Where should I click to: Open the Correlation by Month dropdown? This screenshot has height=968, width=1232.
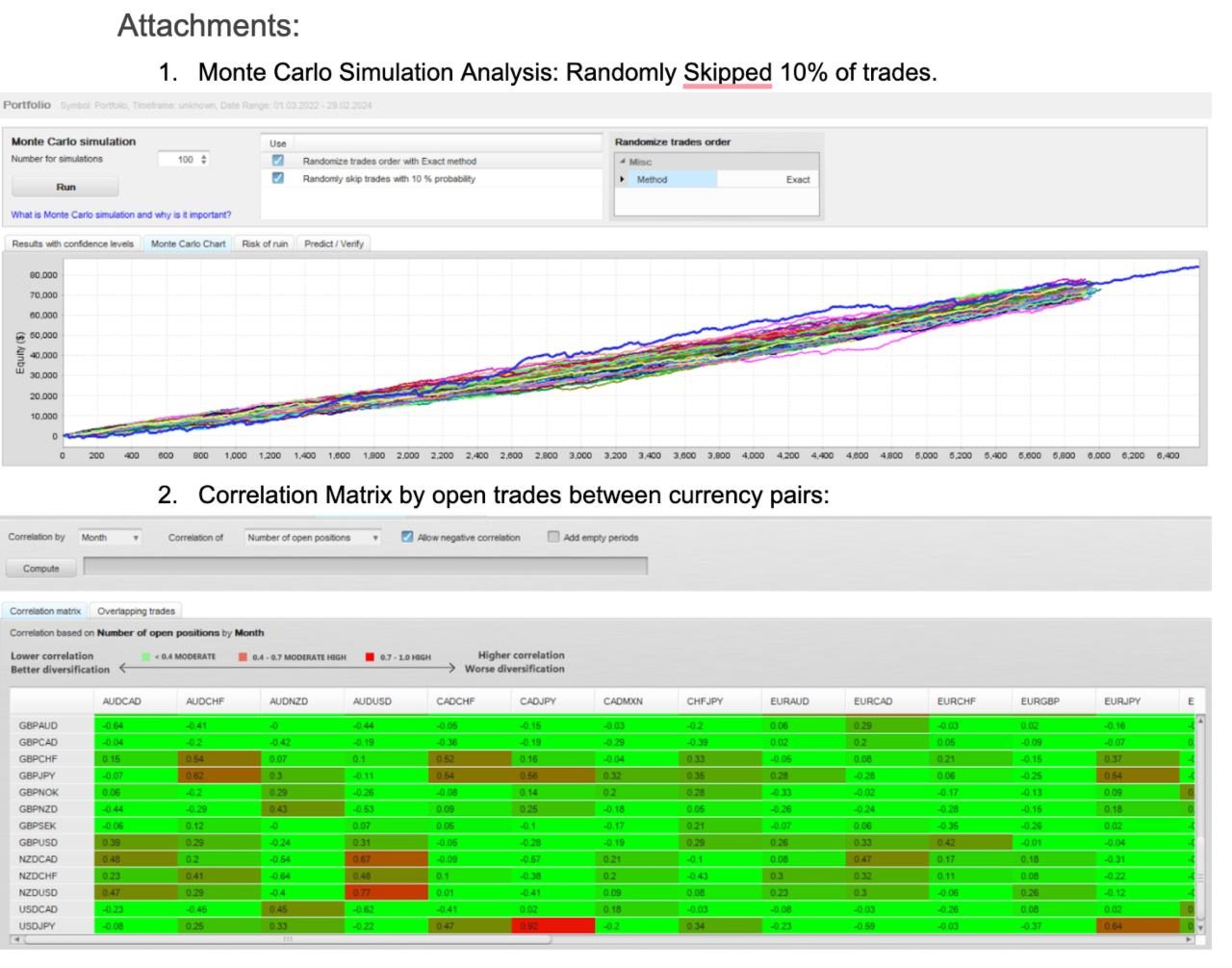[110, 537]
